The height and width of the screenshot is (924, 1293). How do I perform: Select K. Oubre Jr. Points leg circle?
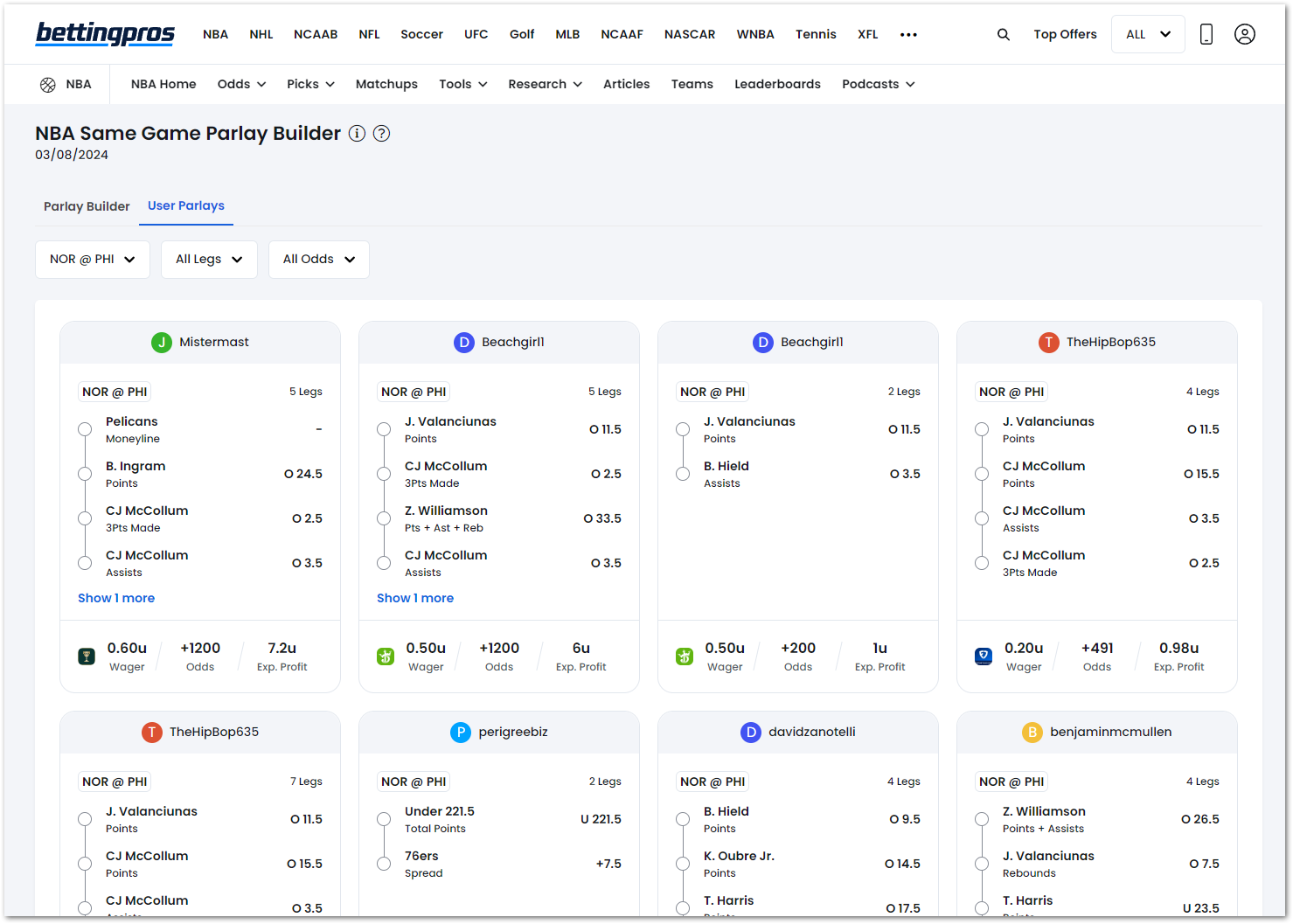click(x=683, y=864)
